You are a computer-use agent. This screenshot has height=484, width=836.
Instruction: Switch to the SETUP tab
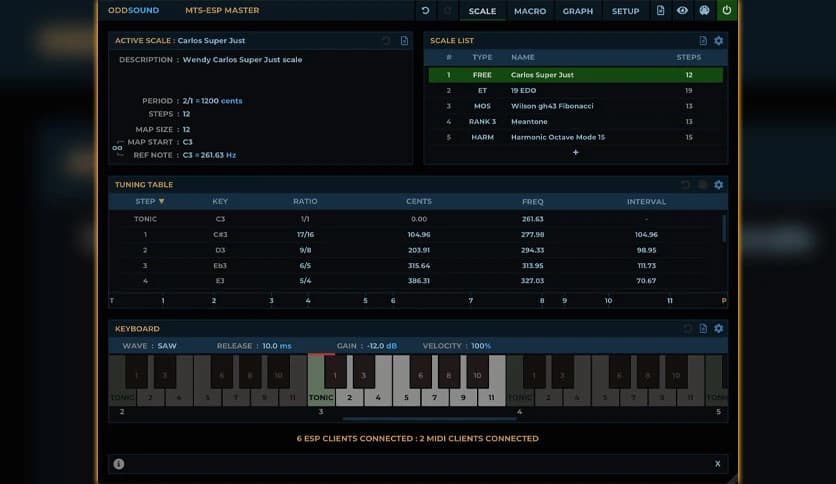point(625,11)
